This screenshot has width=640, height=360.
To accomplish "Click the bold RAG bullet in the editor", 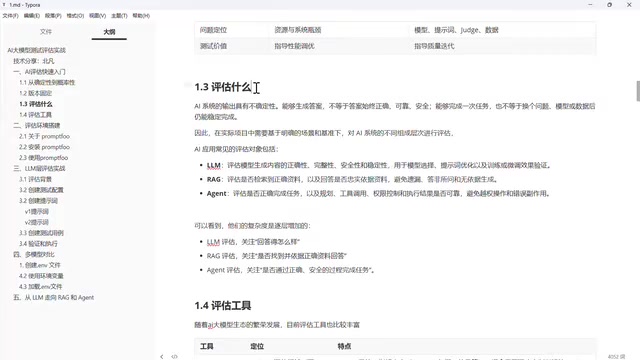I will tap(213, 179).
